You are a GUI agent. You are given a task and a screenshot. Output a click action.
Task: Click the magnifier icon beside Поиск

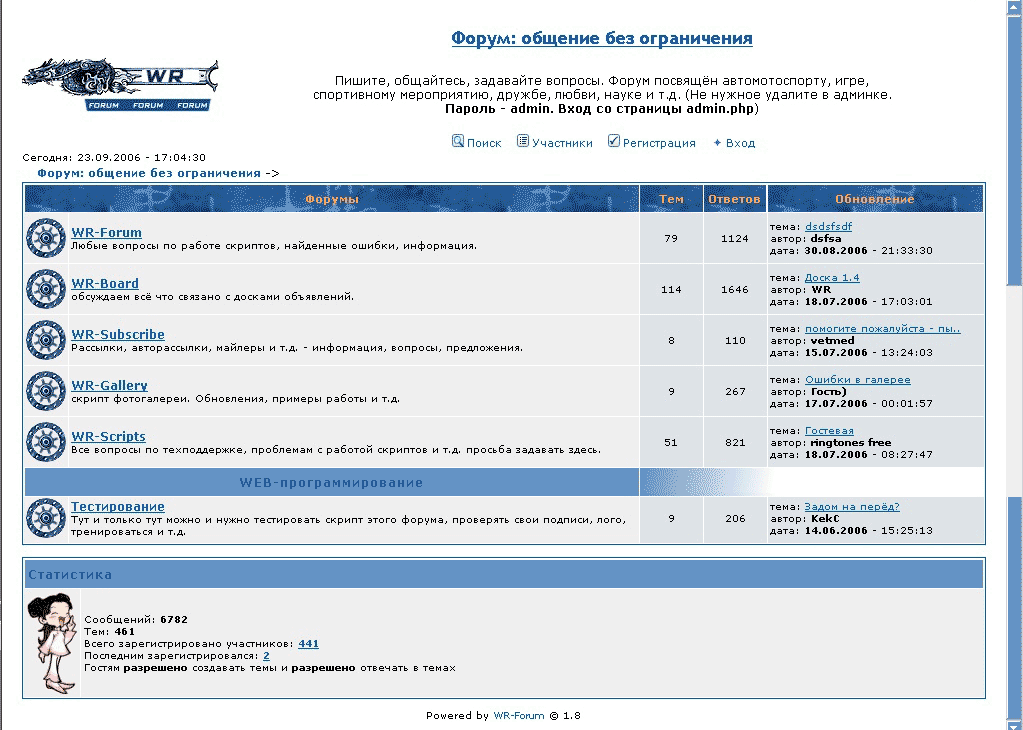click(458, 141)
